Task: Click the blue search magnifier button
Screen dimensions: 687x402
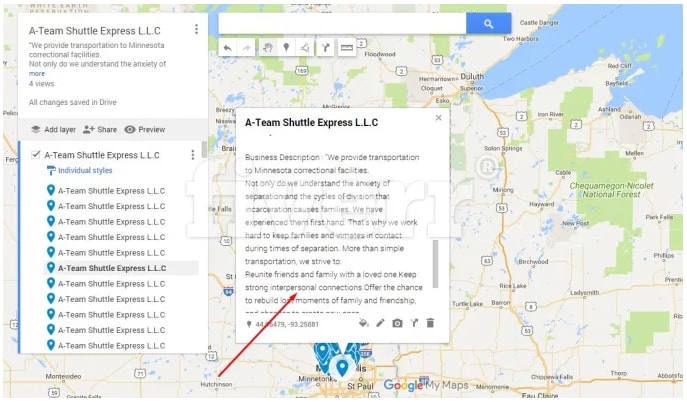Action: 489,23
